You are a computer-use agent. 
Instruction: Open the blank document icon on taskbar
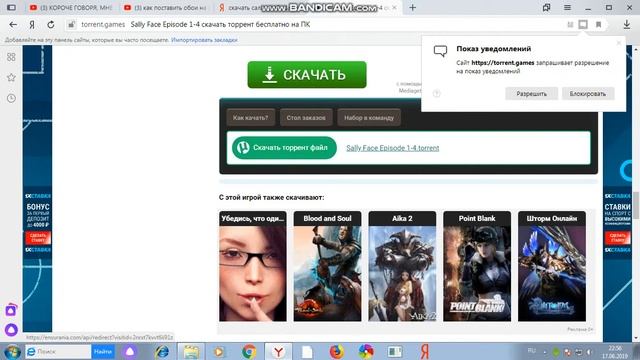point(307,352)
